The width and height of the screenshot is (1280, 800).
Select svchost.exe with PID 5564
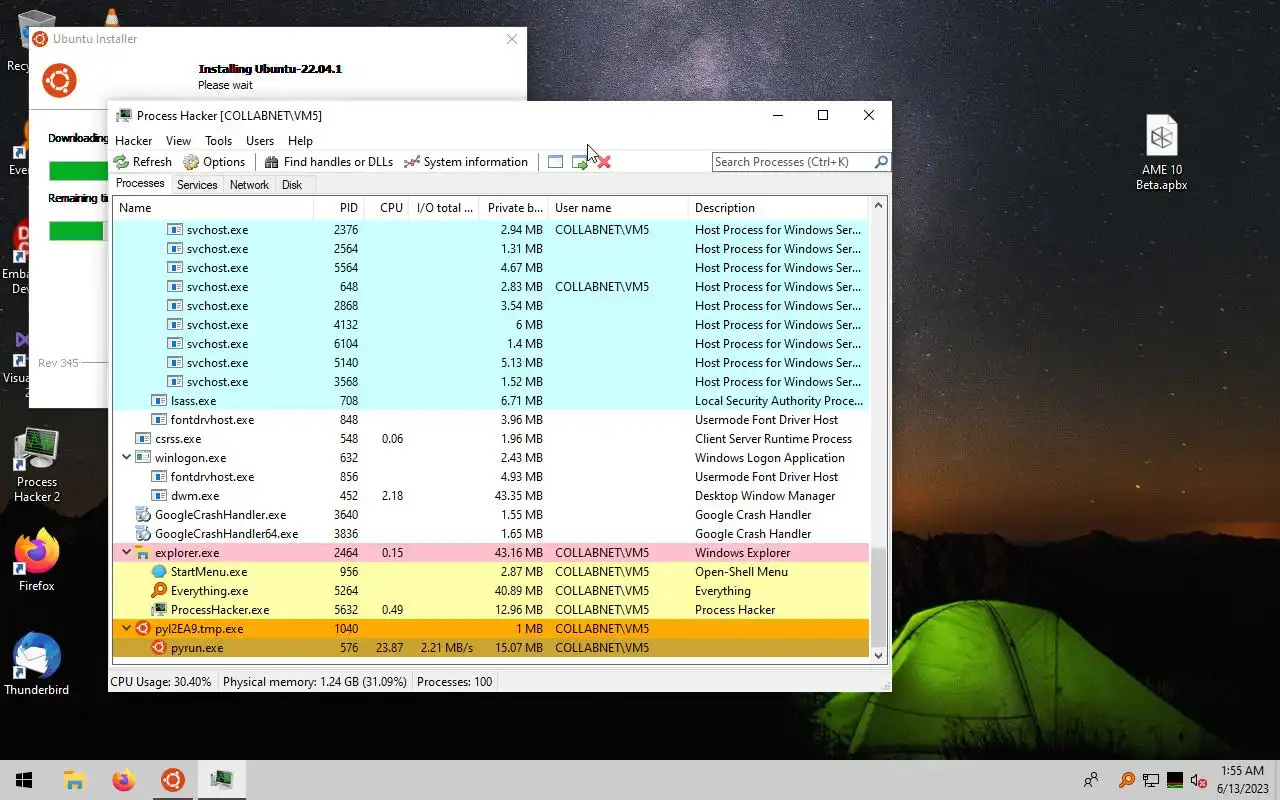pos(491,268)
